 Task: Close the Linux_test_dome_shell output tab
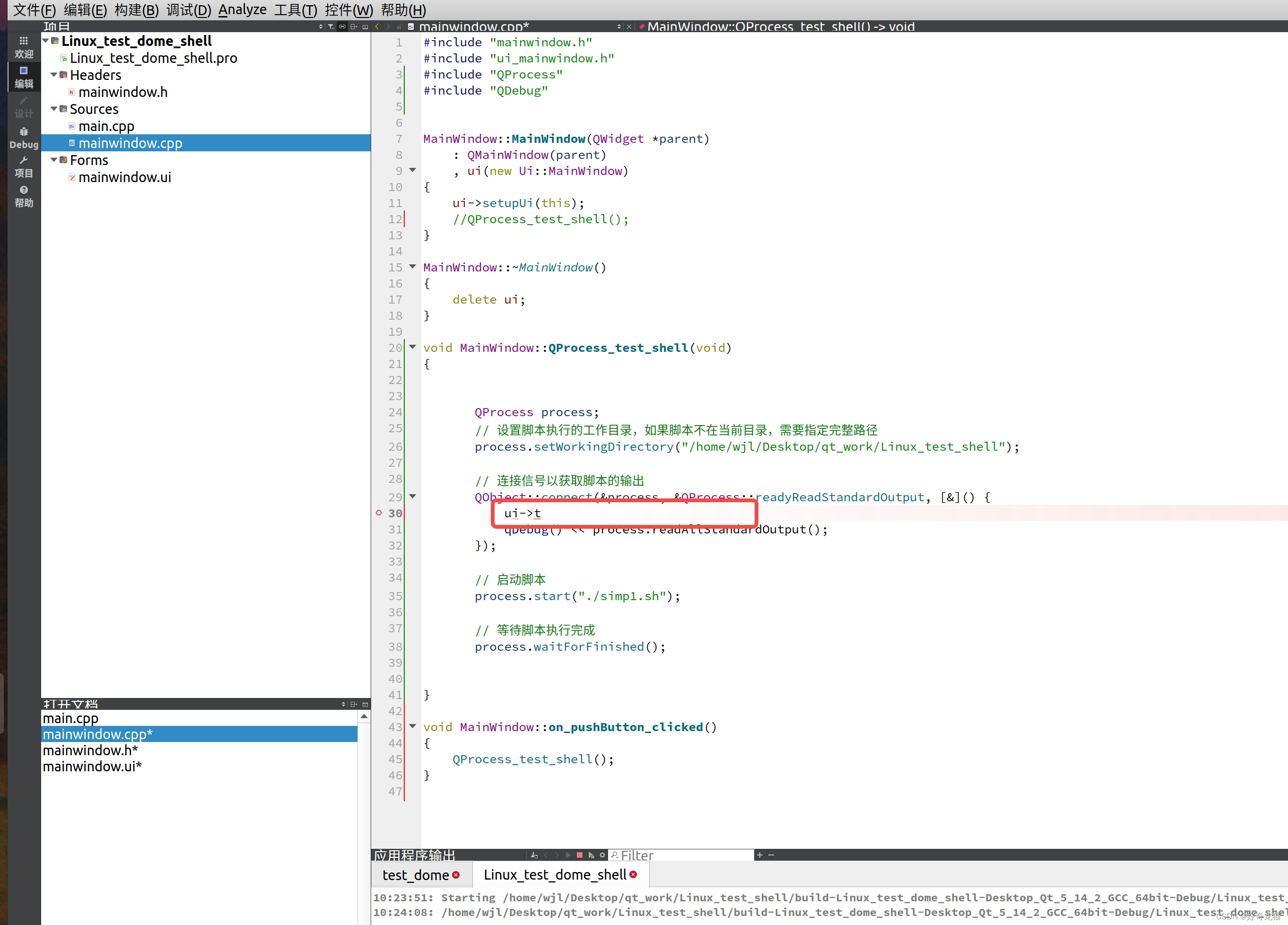(633, 875)
